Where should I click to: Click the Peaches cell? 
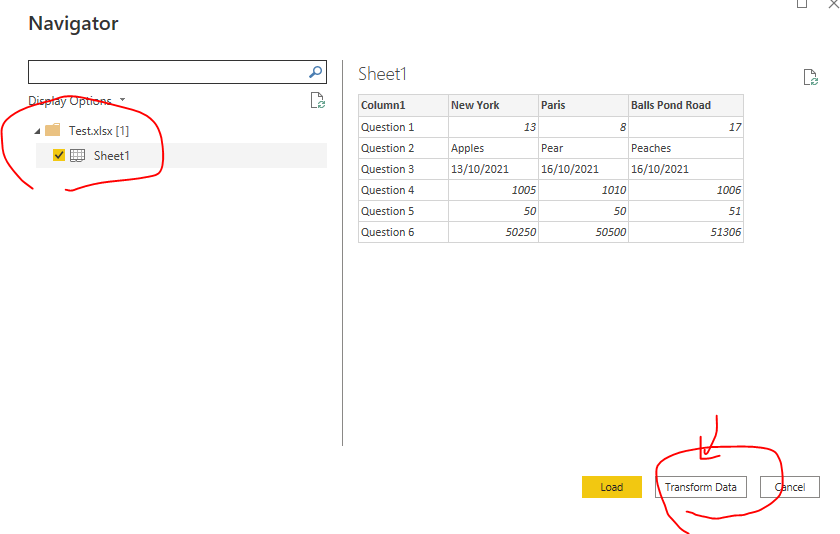coord(686,148)
